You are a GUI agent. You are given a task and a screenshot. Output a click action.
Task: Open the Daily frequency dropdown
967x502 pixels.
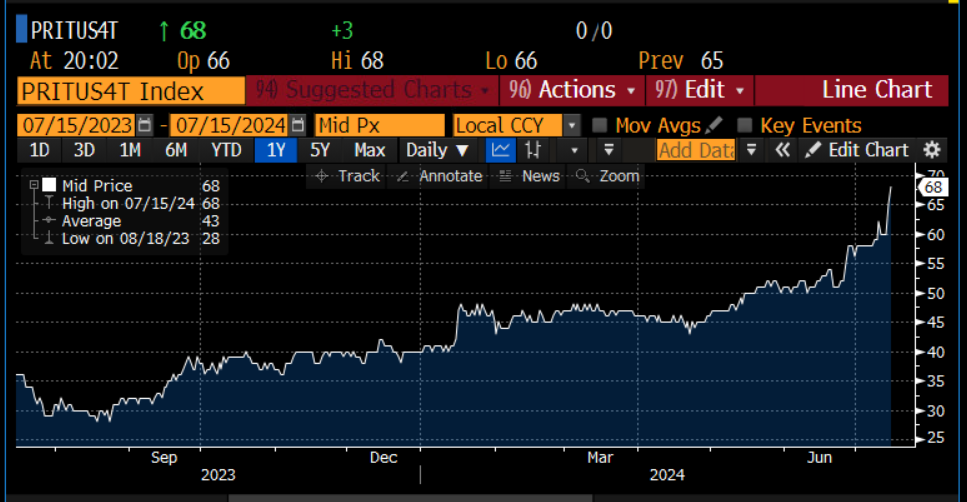437,150
